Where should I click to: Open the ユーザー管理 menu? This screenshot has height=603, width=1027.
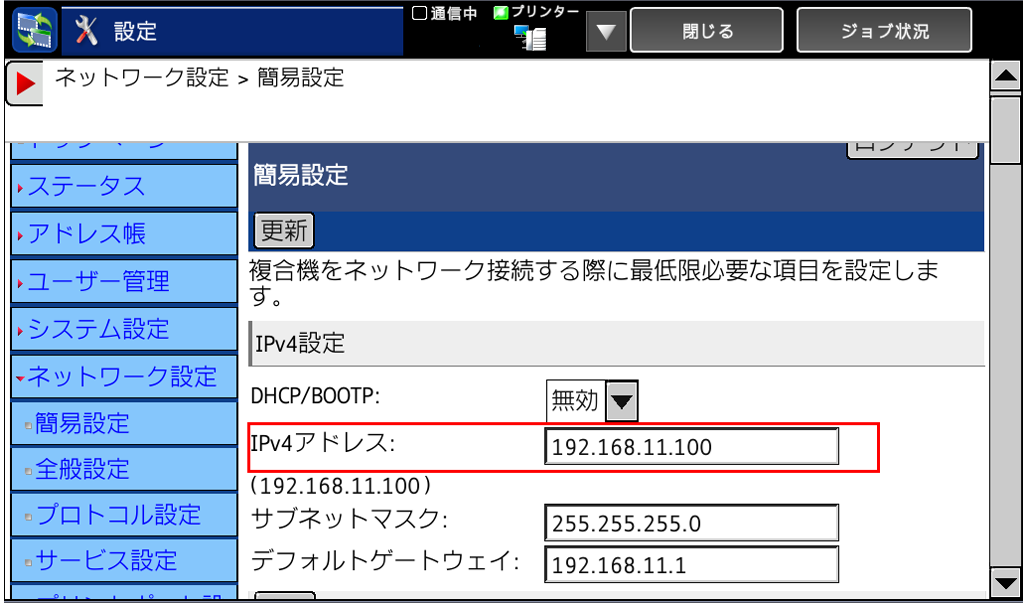click(x=98, y=282)
